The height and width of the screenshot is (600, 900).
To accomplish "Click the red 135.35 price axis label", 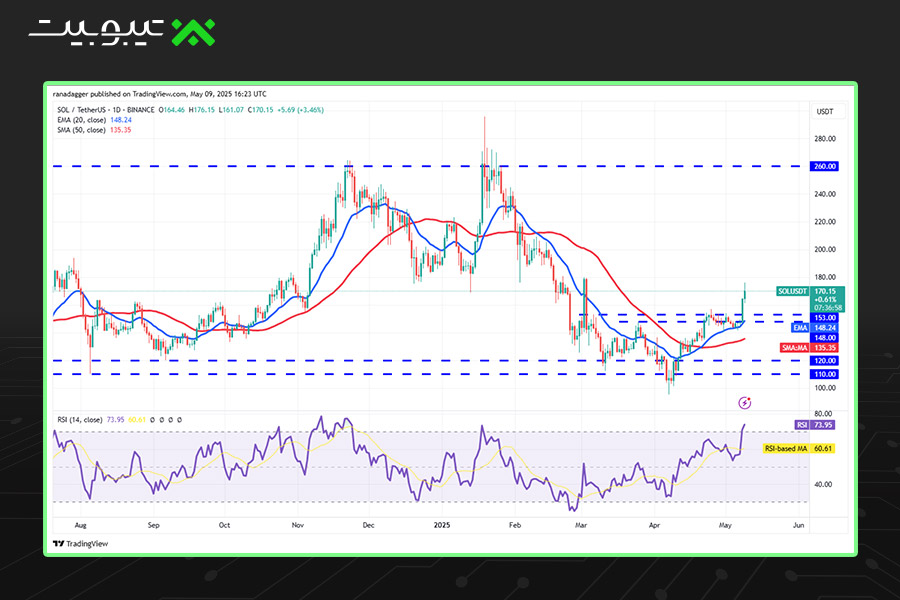I will point(825,348).
